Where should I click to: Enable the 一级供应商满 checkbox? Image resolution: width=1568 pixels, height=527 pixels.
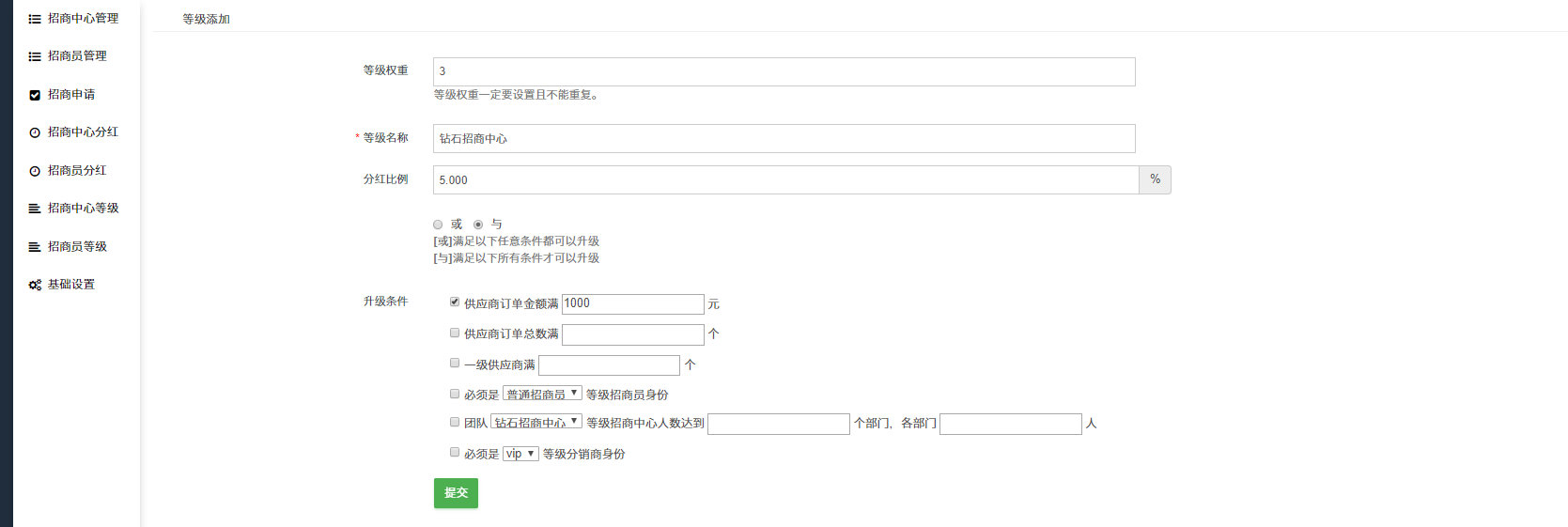pos(455,363)
